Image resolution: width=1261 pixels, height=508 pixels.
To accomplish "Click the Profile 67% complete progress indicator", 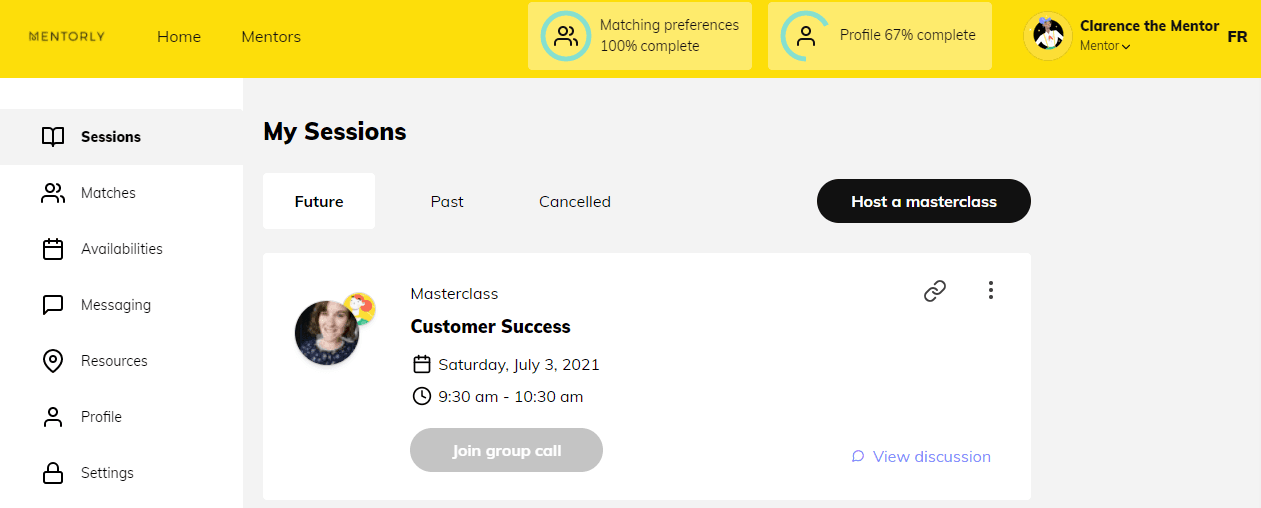I will [880, 36].
